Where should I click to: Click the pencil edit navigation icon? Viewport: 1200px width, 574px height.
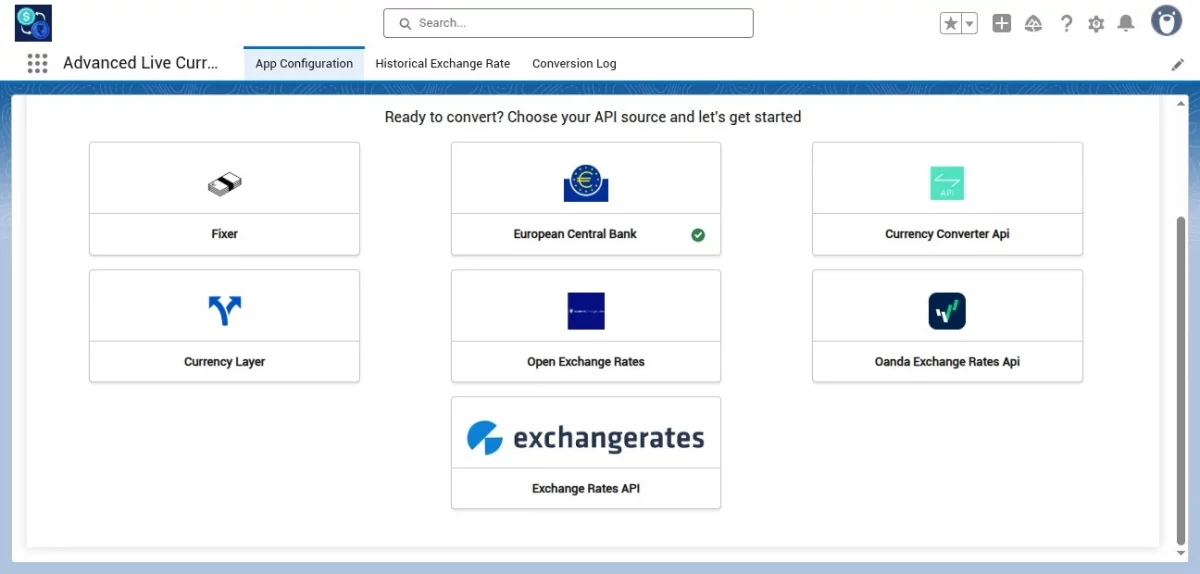tap(1178, 64)
